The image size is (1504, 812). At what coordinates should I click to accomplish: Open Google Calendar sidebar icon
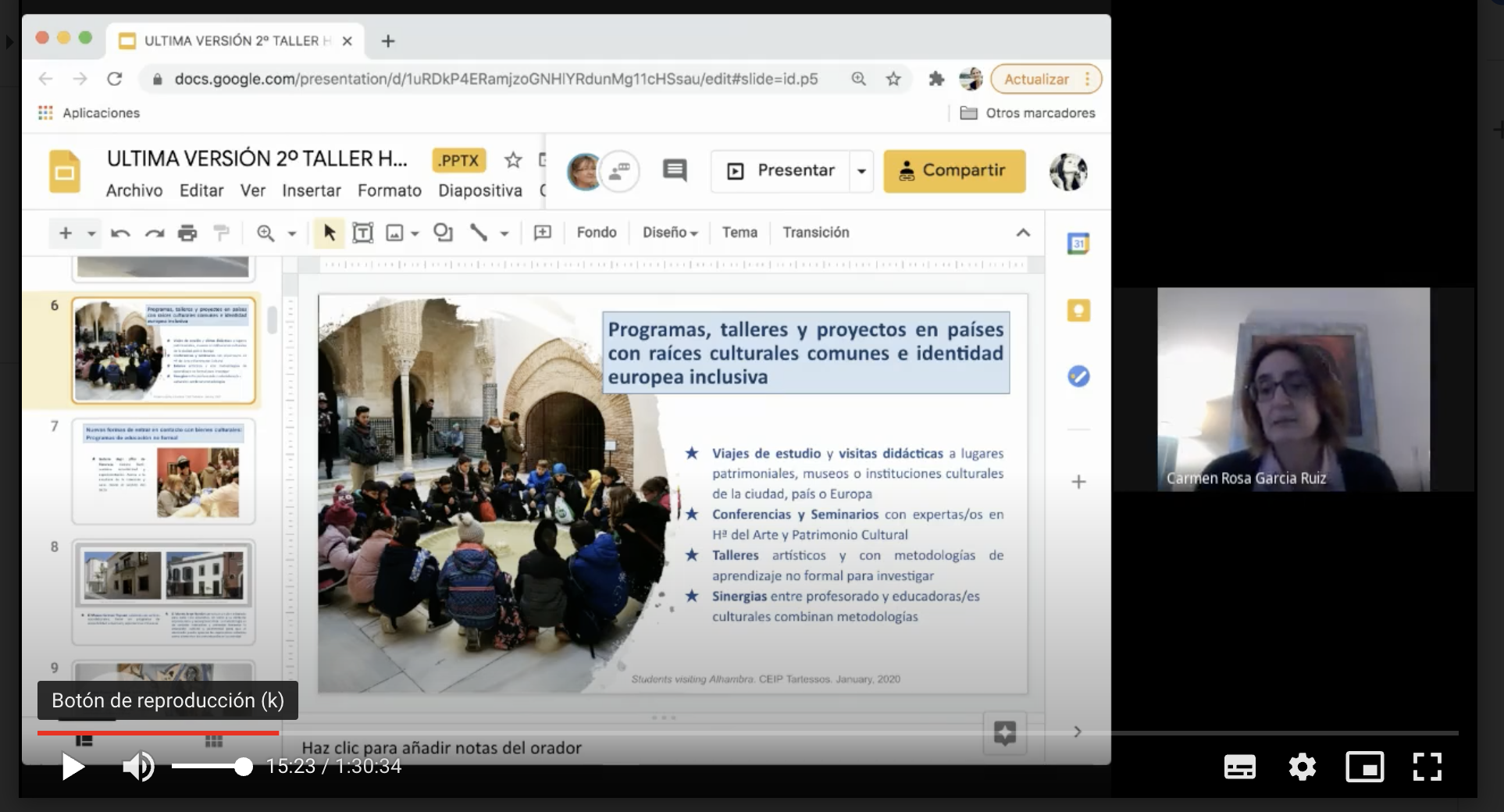(x=1078, y=244)
